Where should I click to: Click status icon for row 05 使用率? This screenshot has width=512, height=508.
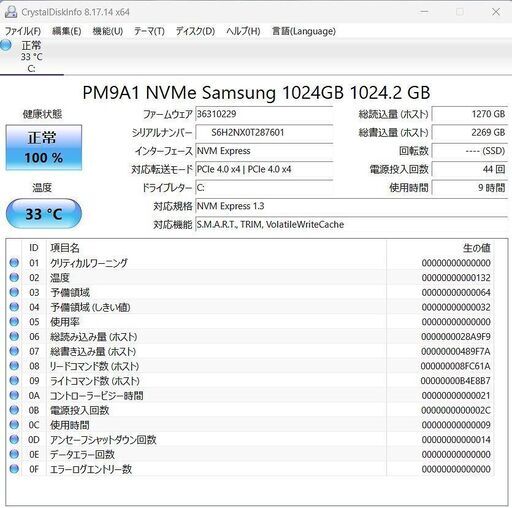click(x=14, y=322)
